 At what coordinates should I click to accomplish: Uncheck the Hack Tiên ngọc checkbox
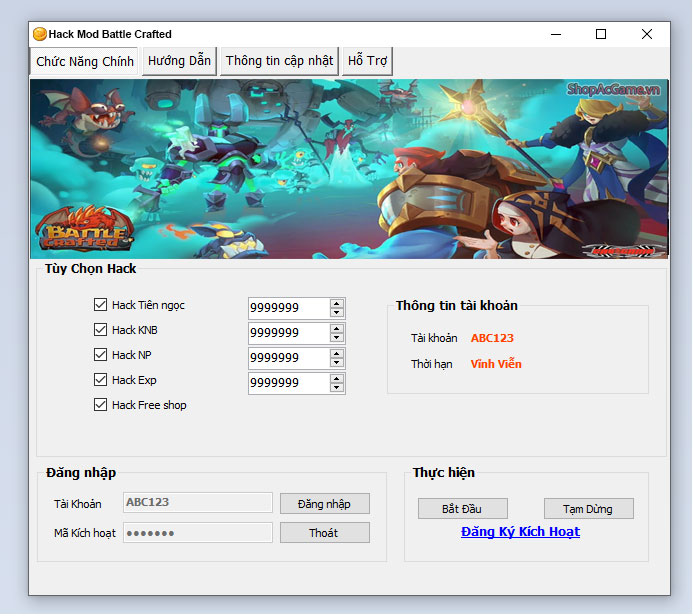coord(100,304)
